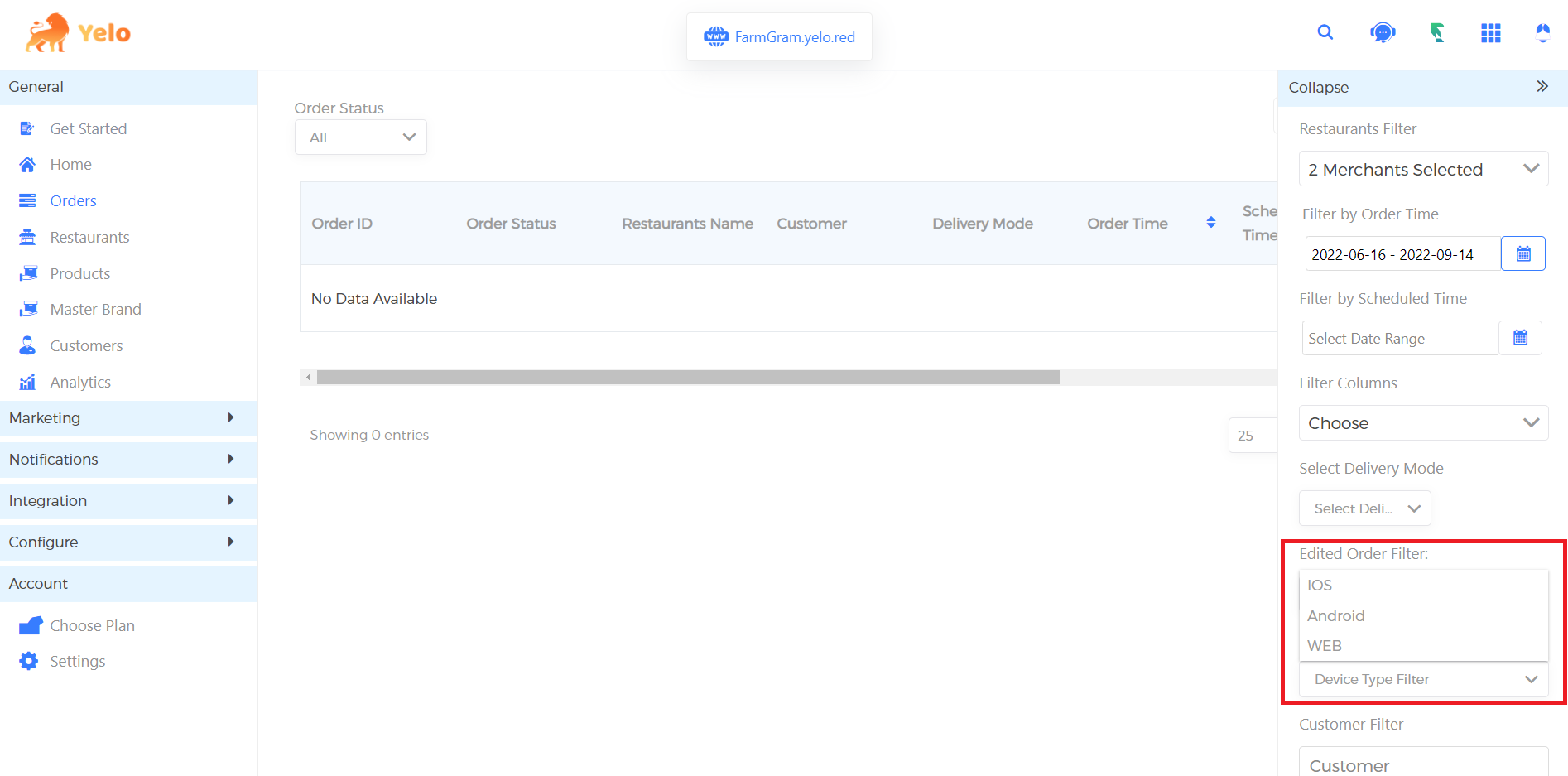Image resolution: width=1568 pixels, height=776 pixels.
Task: Open the calendar icon next to Order Time filter
Action: [x=1522, y=253]
